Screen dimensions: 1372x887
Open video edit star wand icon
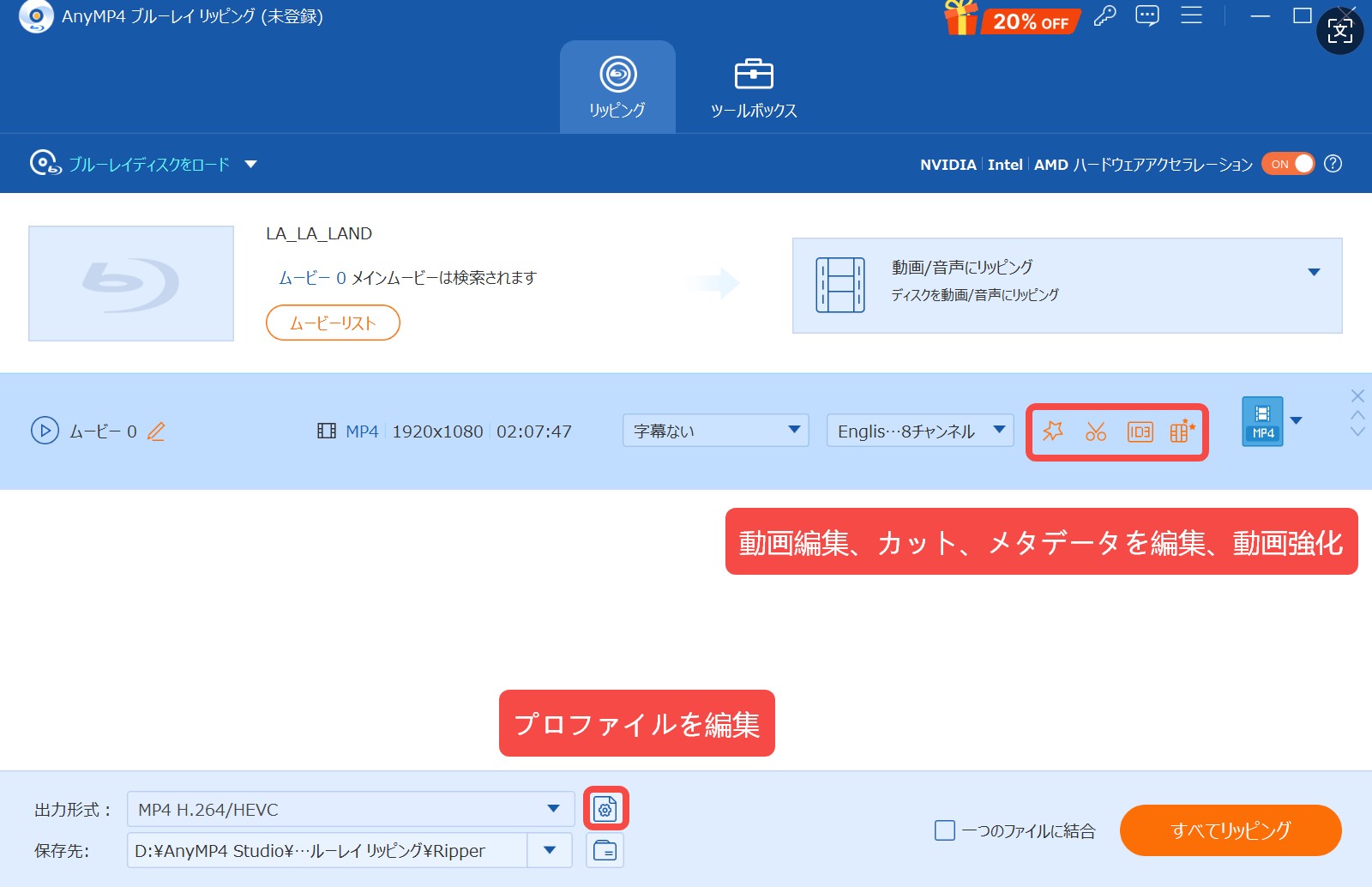(1053, 431)
